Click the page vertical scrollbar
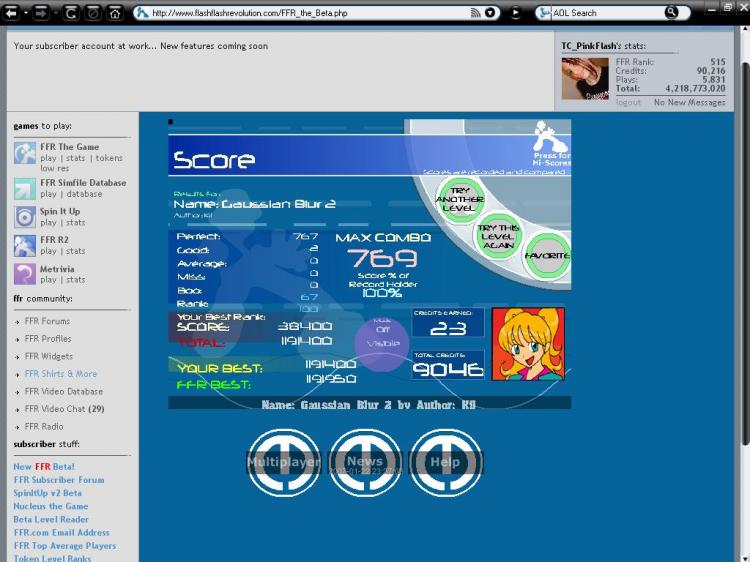This screenshot has width=750, height=562. coord(744,253)
